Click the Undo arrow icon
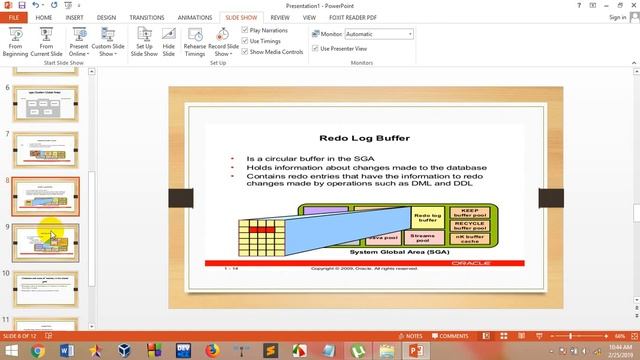The width and height of the screenshot is (640, 360). 36,5
